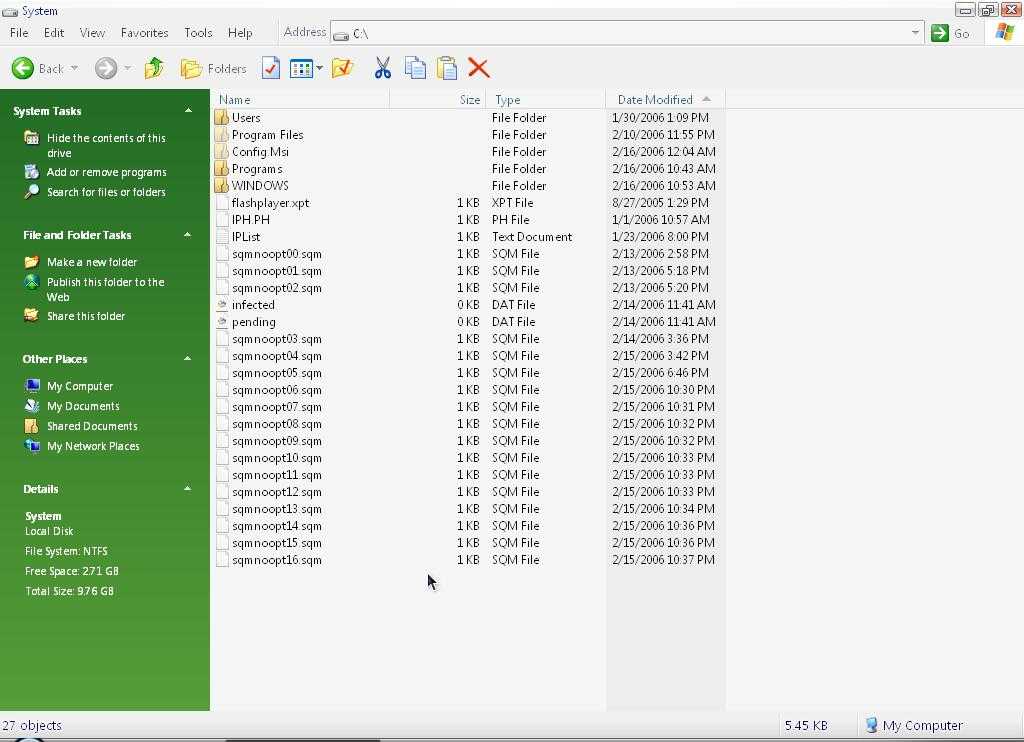This screenshot has width=1024, height=742.
Task: Select the Config.Msi folder icon
Action: [x=221, y=152]
